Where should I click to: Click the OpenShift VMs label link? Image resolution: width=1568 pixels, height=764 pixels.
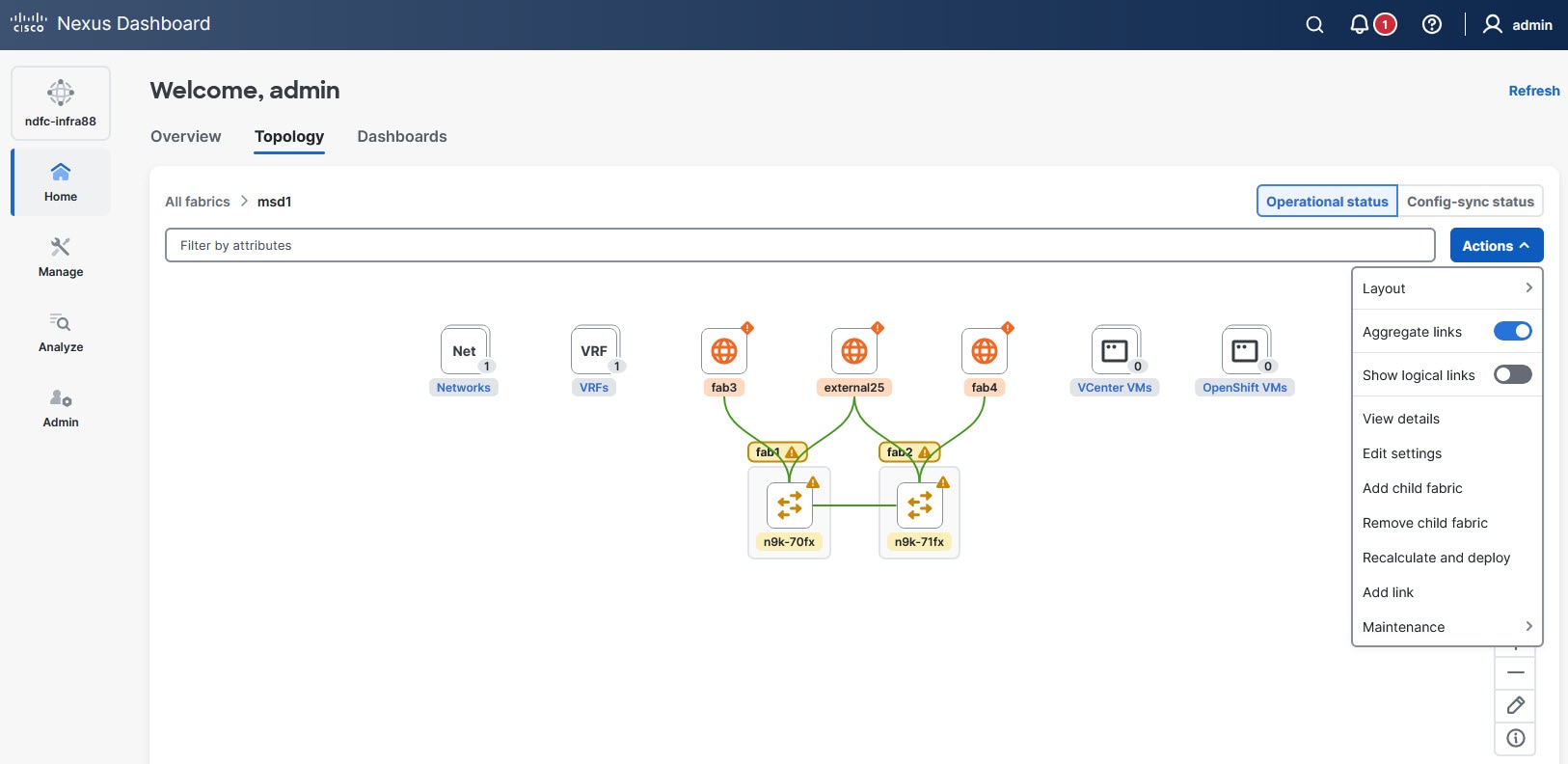point(1245,388)
